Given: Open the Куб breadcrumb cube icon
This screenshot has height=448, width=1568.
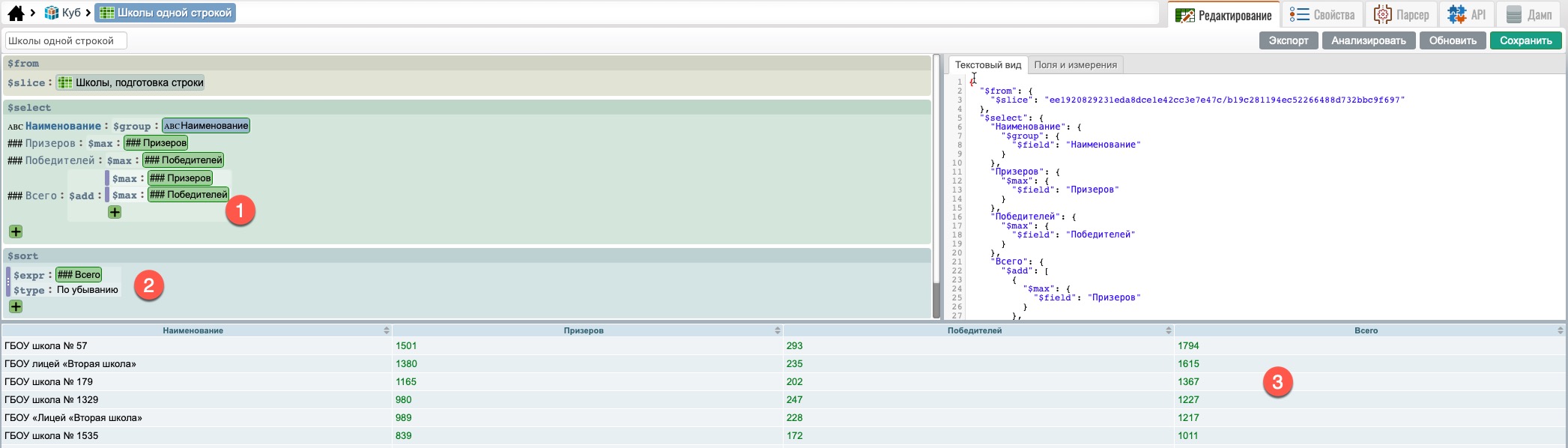Looking at the screenshot, I should [x=52, y=13].
